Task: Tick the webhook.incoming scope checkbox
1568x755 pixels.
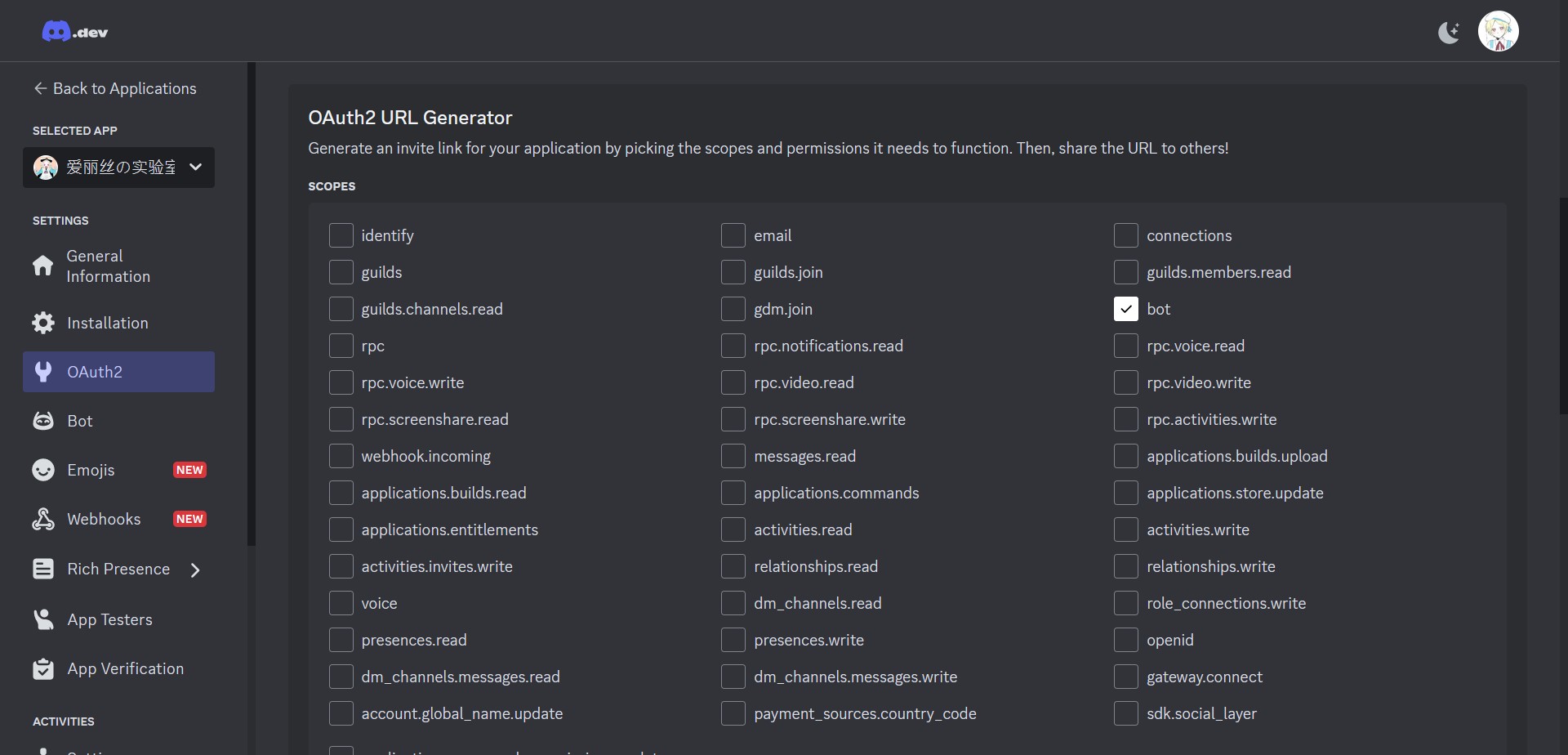Action: 341,456
